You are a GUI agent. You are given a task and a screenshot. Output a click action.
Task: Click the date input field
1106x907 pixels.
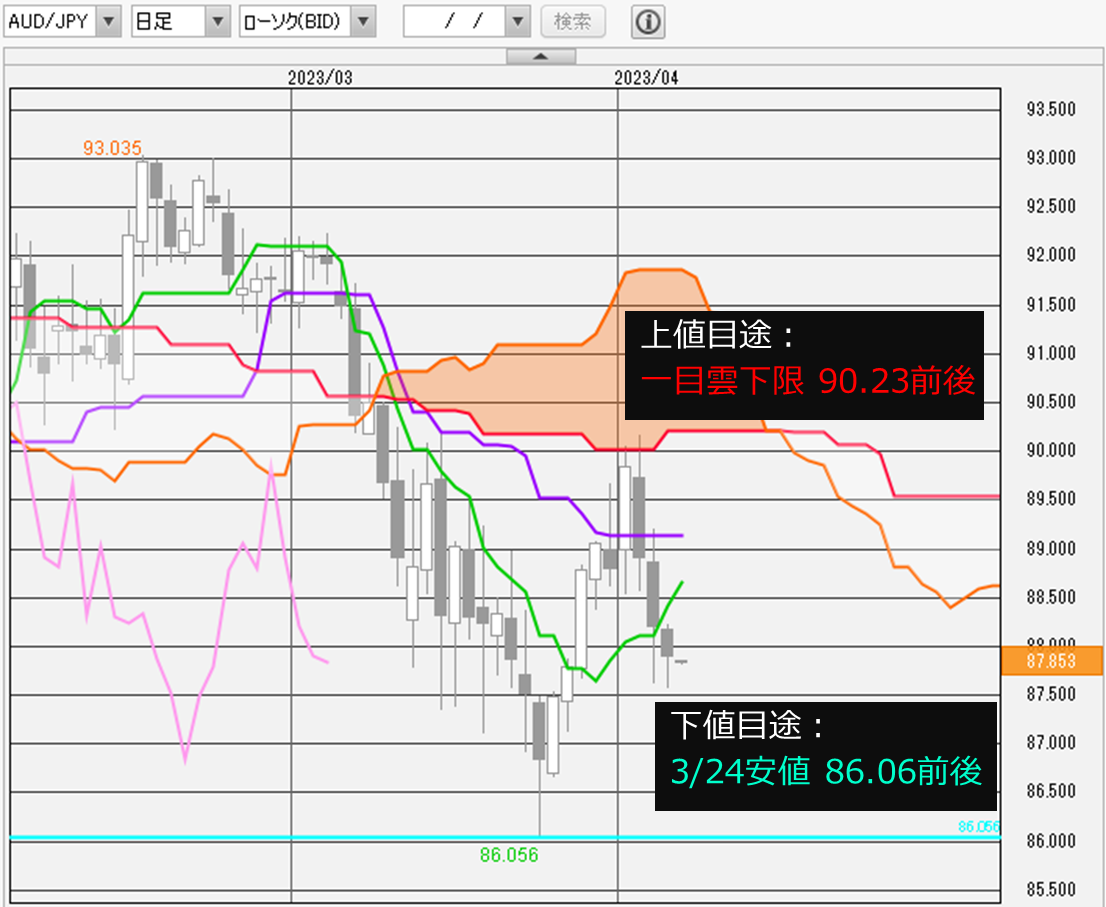click(x=455, y=22)
